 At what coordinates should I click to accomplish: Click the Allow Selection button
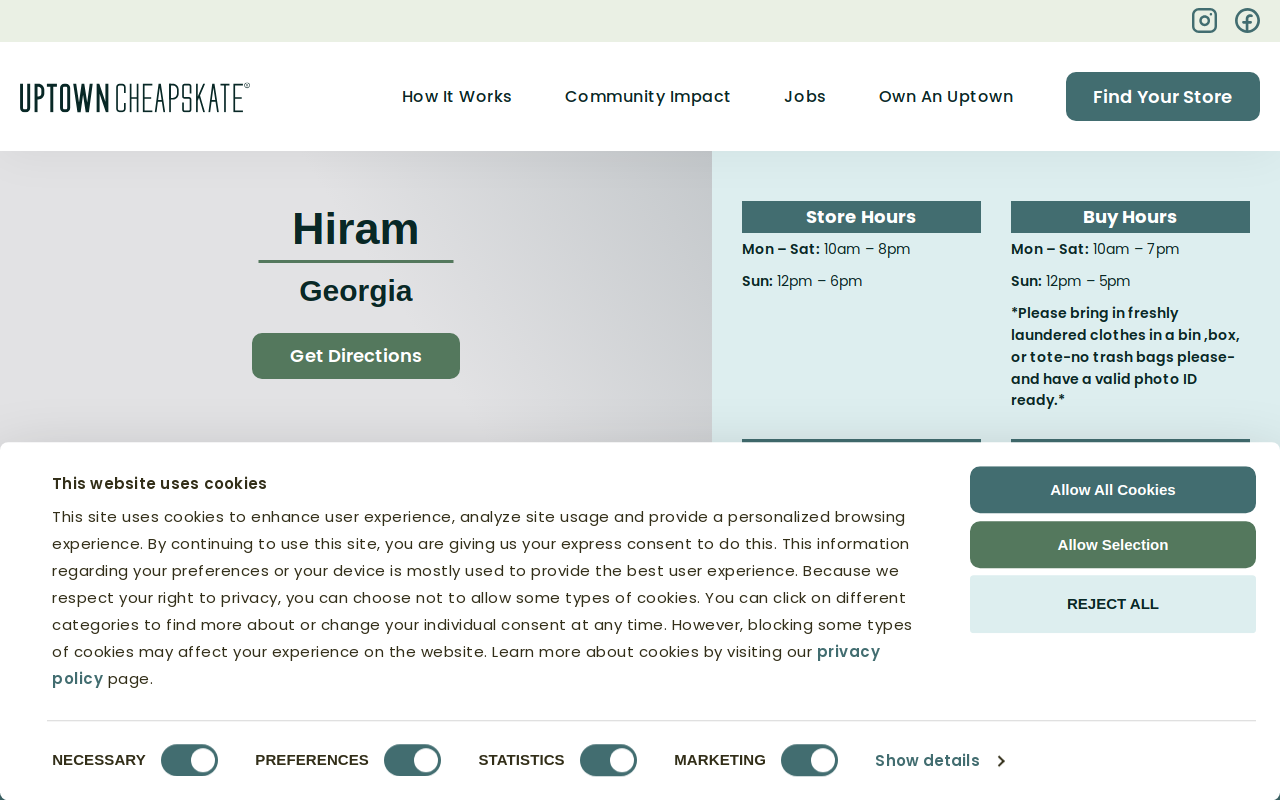click(1113, 545)
